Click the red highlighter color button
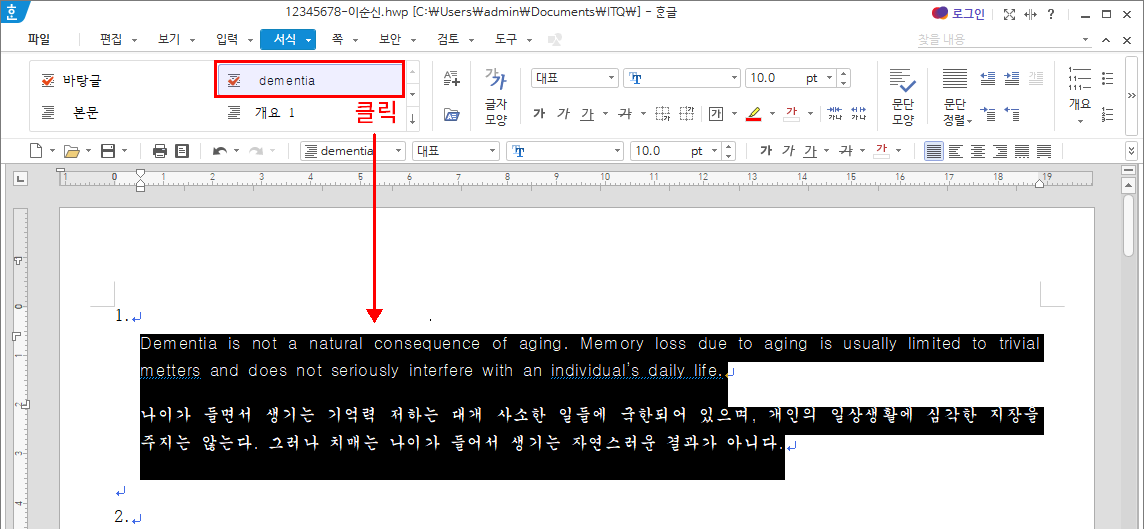The height and width of the screenshot is (529, 1144). point(754,113)
